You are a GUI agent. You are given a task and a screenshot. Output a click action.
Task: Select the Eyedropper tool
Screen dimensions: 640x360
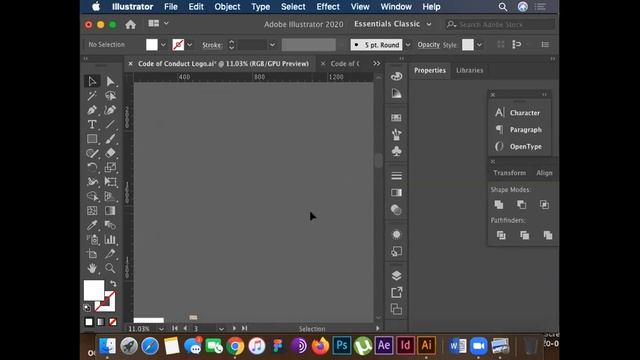point(92,225)
